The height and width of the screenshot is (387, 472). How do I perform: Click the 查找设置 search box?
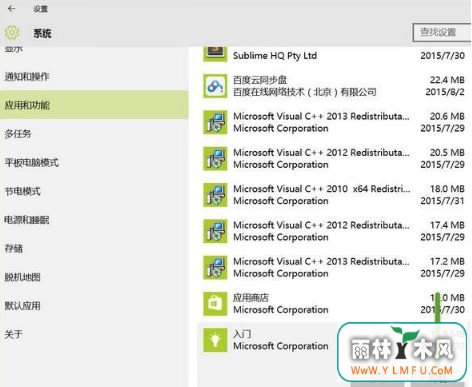coord(442,32)
